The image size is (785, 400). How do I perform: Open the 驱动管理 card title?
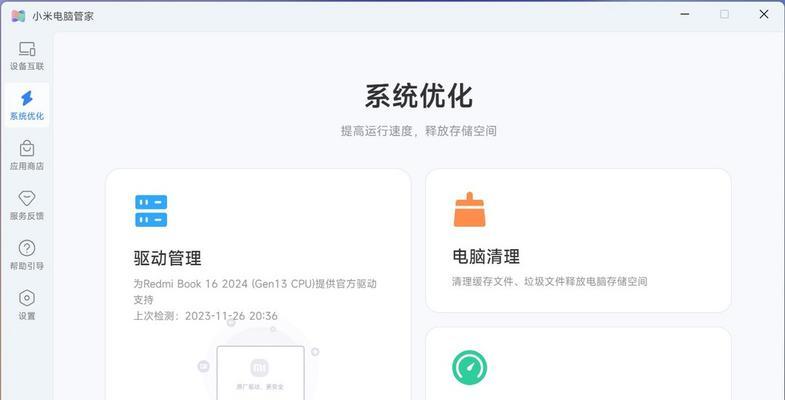click(168, 258)
